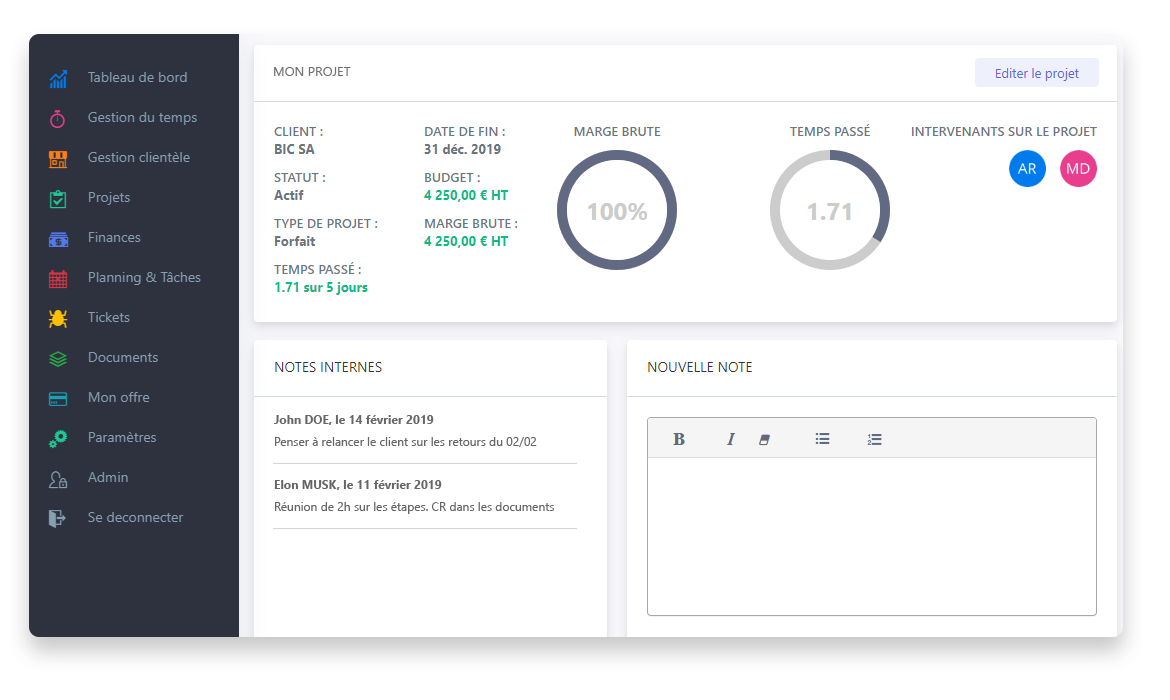
Task: Open Paramètres menu label
Action: click(122, 437)
